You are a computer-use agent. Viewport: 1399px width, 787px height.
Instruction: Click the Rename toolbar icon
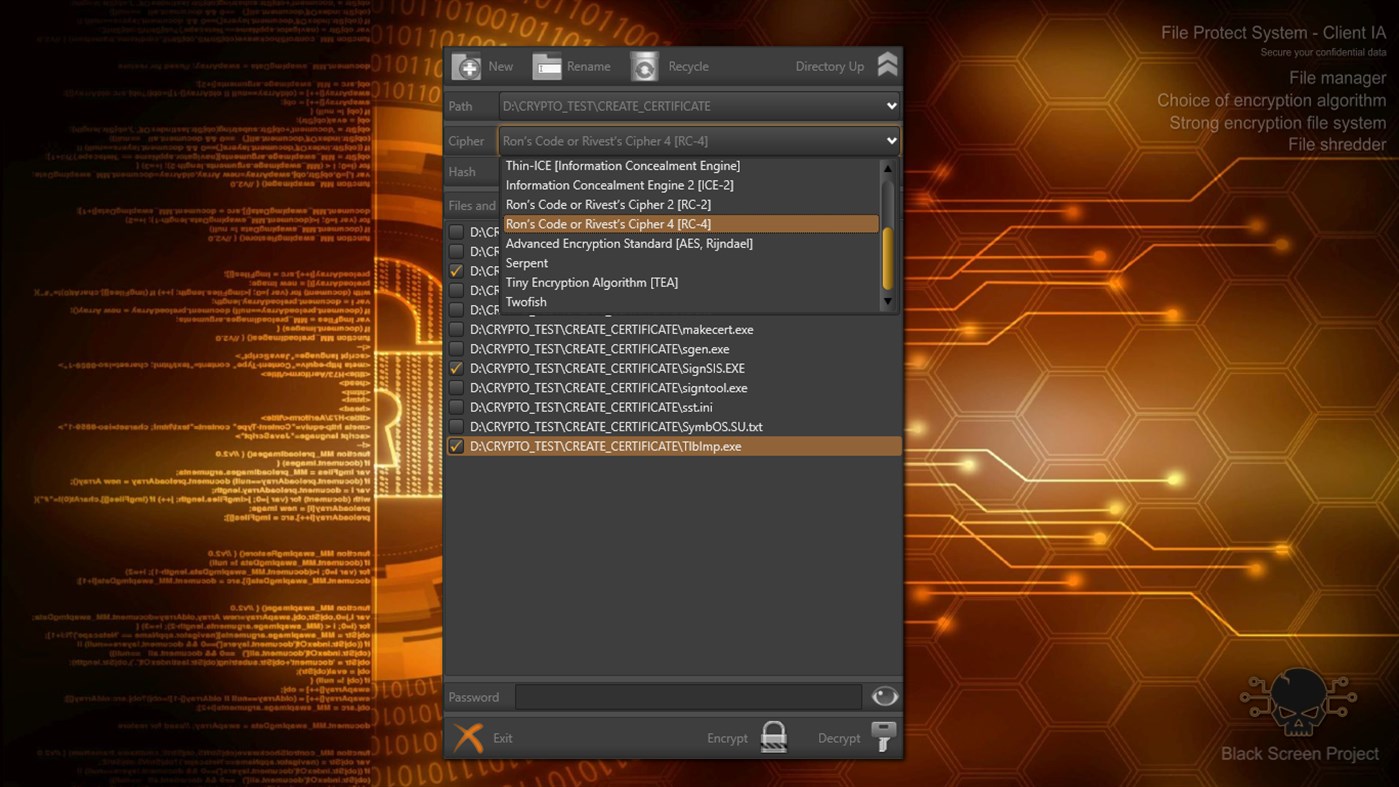click(547, 66)
